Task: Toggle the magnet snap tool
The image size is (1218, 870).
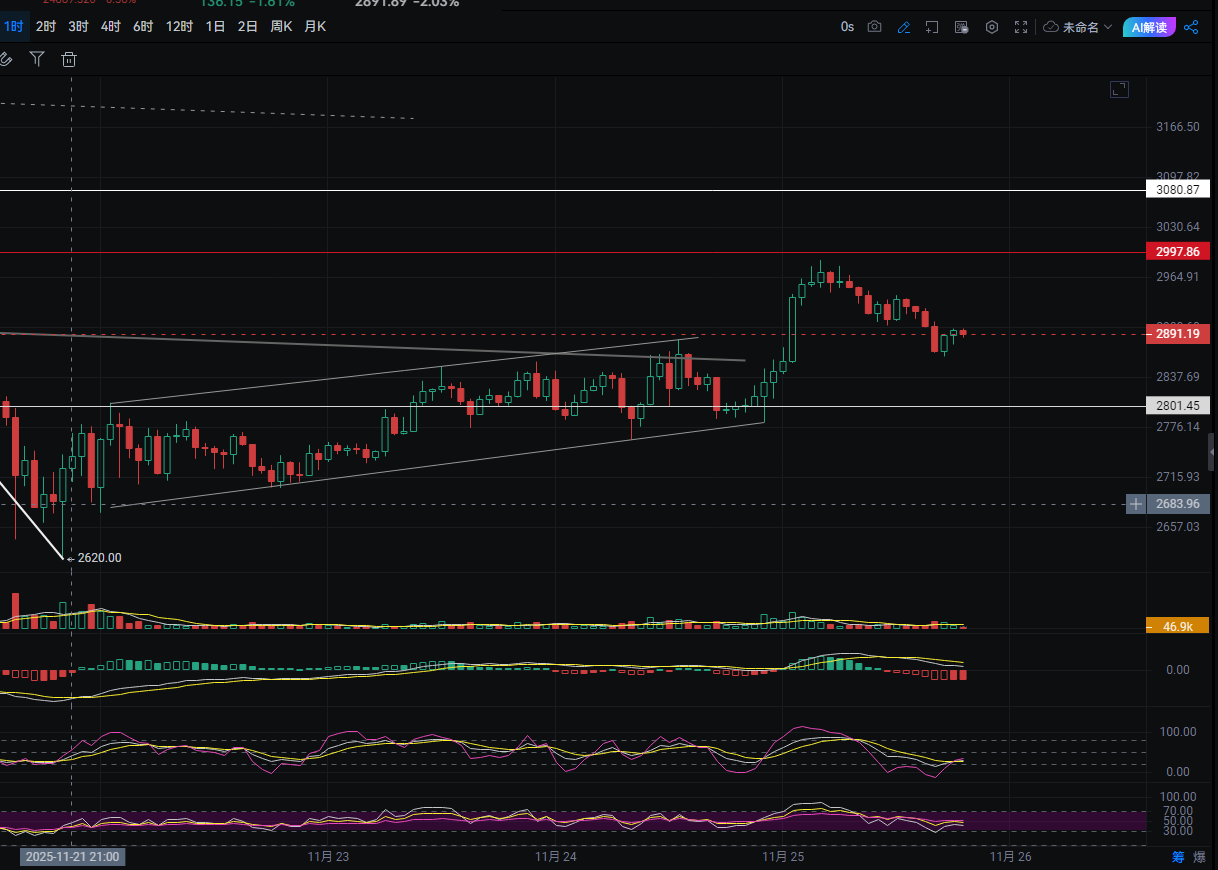Action: 5,59
